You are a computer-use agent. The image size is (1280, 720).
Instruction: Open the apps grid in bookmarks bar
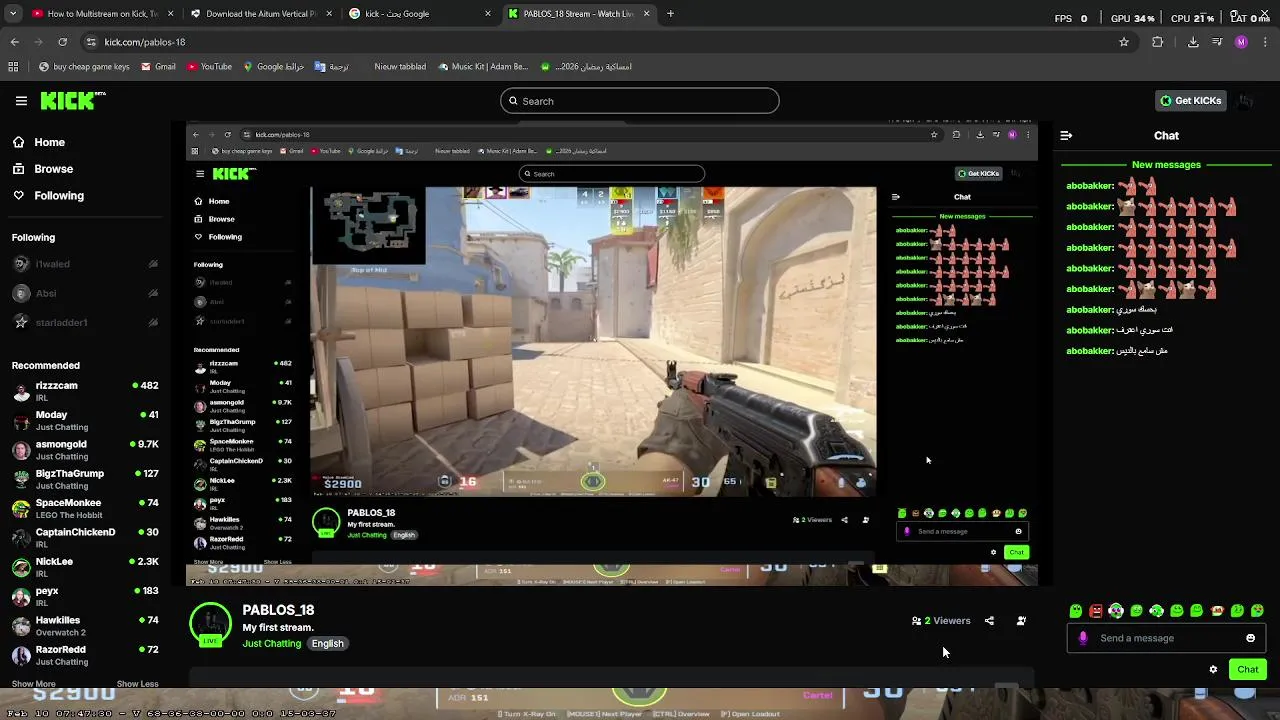[13, 67]
